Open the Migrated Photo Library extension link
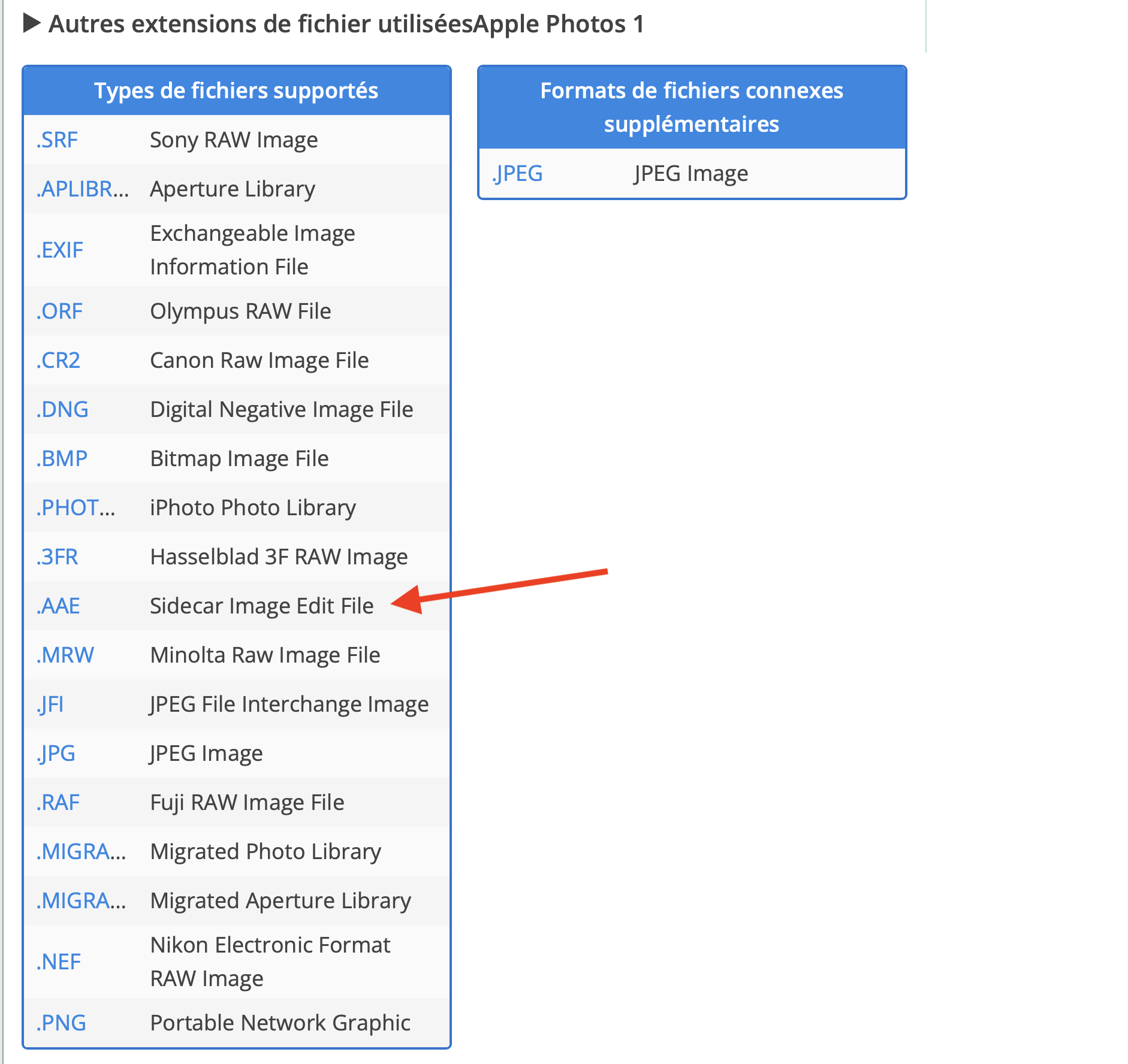This screenshot has width=1128, height=1064. 81,852
